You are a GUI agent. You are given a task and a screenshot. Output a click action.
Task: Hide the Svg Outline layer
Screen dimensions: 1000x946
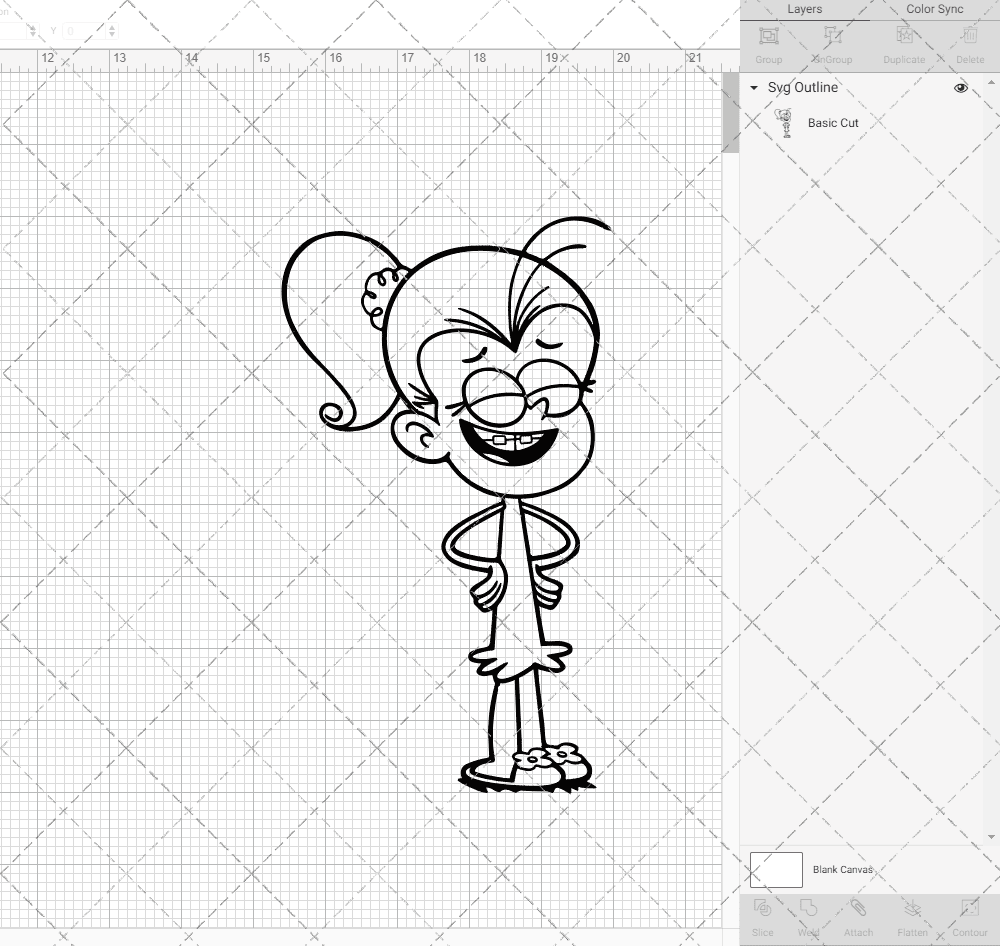coord(960,88)
